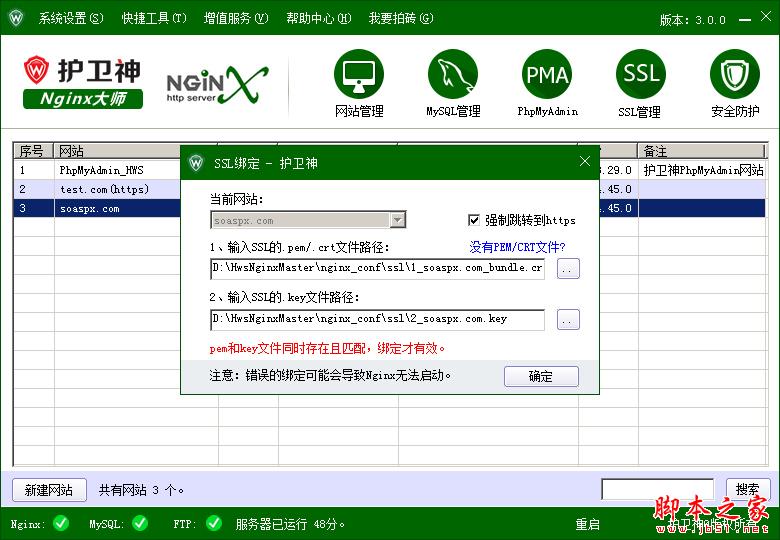Click the 服务器已运行 48分 status text

click(x=290, y=524)
